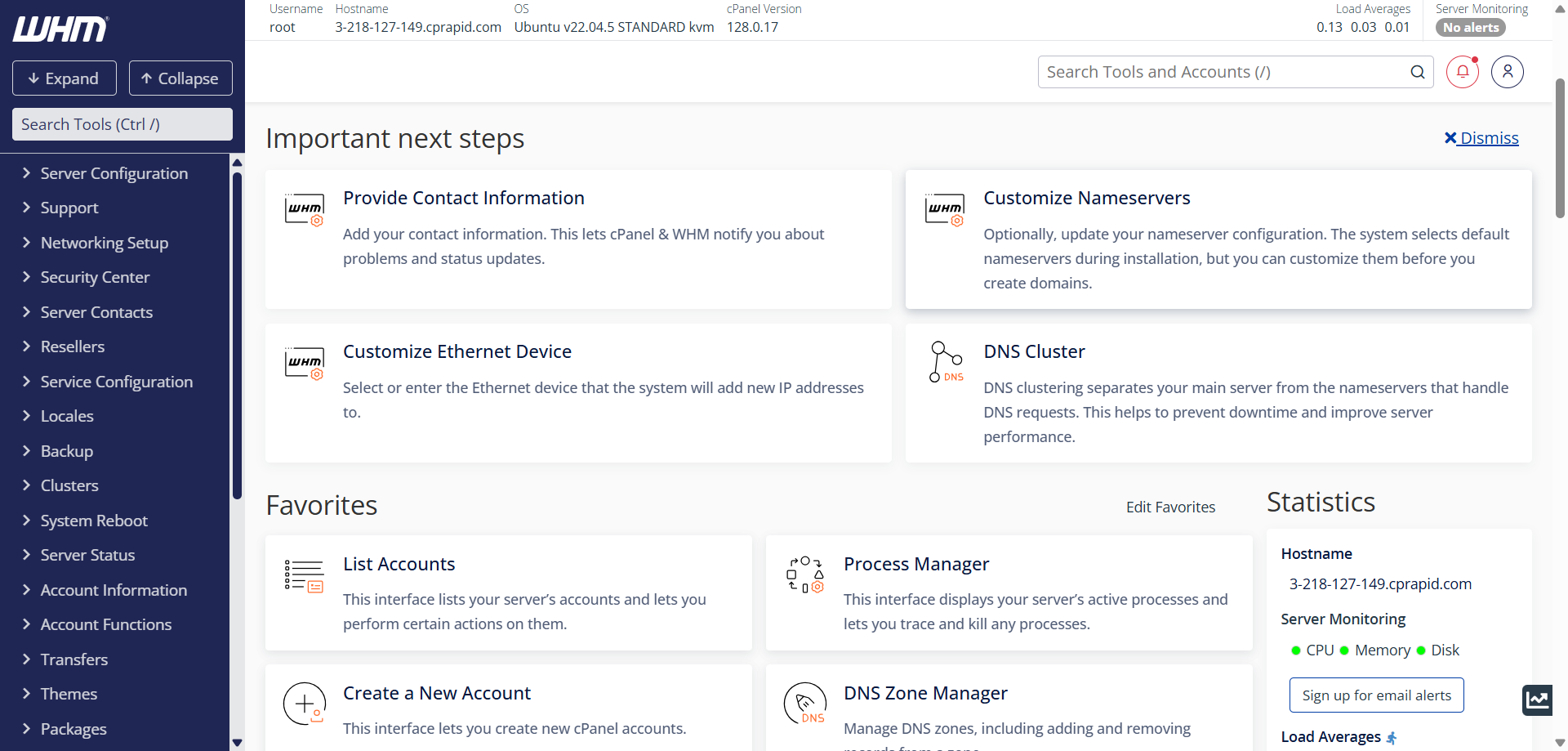
Task: Click the Customize Nameservers WHM icon
Action: click(945, 209)
